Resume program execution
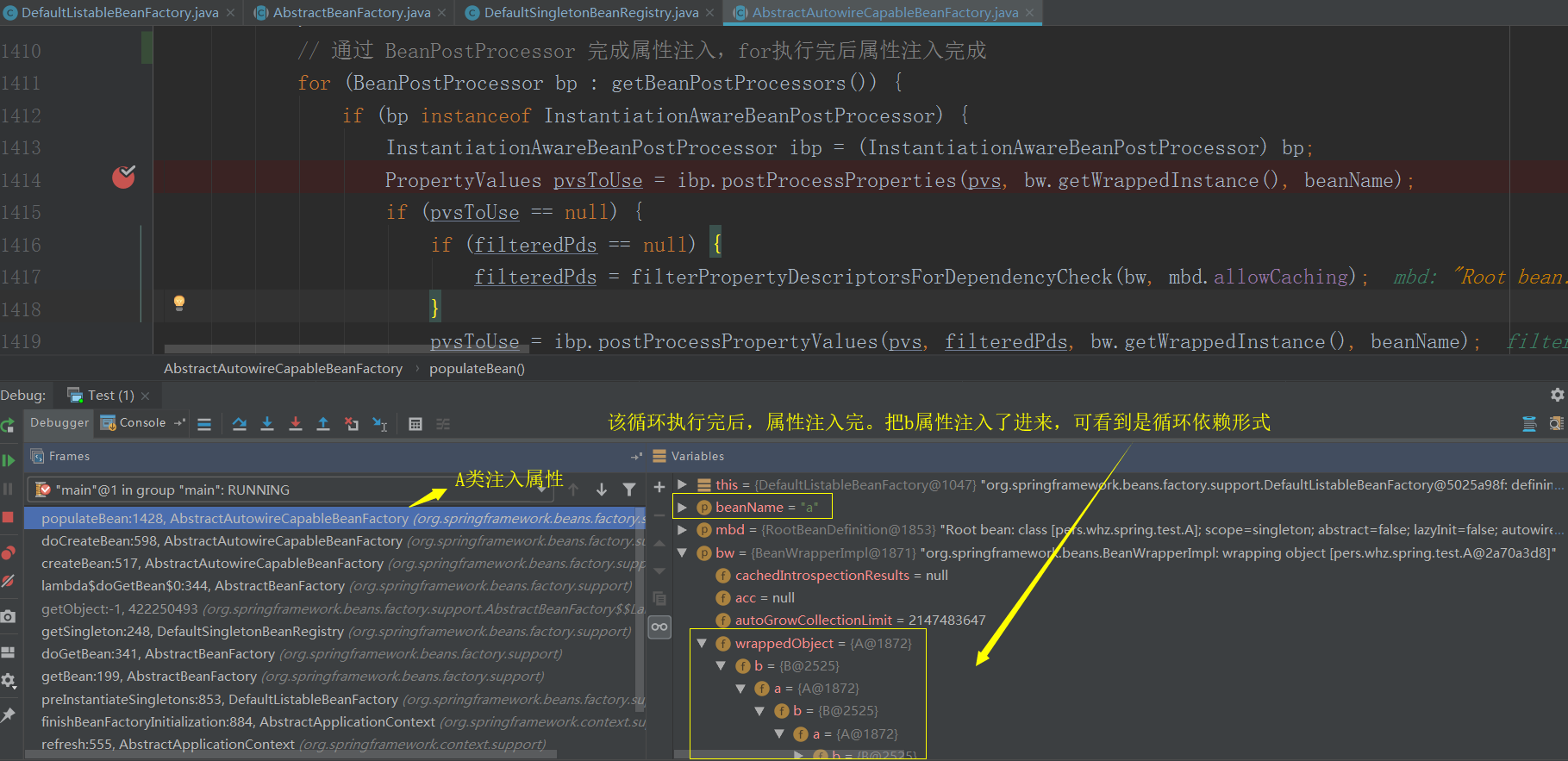Viewport: 1568px width, 761px height. click(8, 461)
